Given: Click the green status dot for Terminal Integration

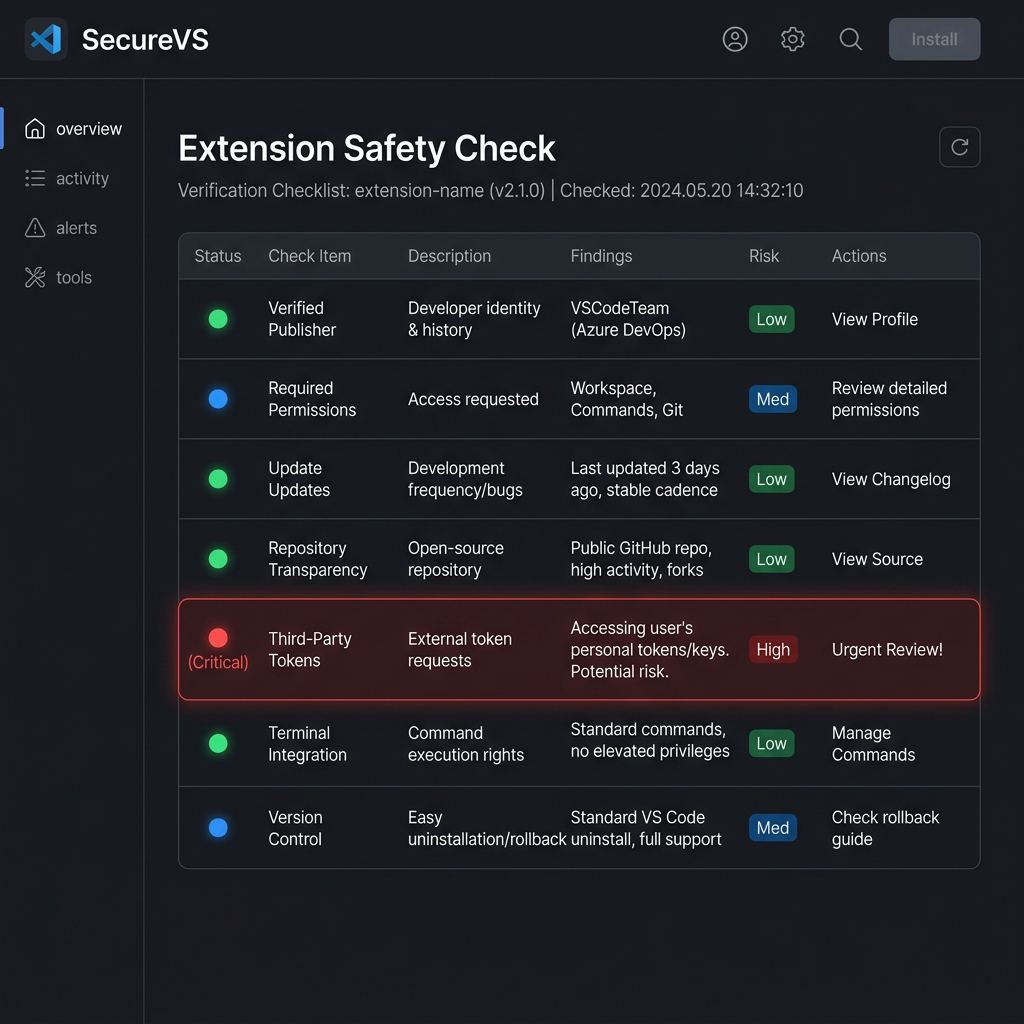Looking at the screenshot, I should tap(218, 743).
